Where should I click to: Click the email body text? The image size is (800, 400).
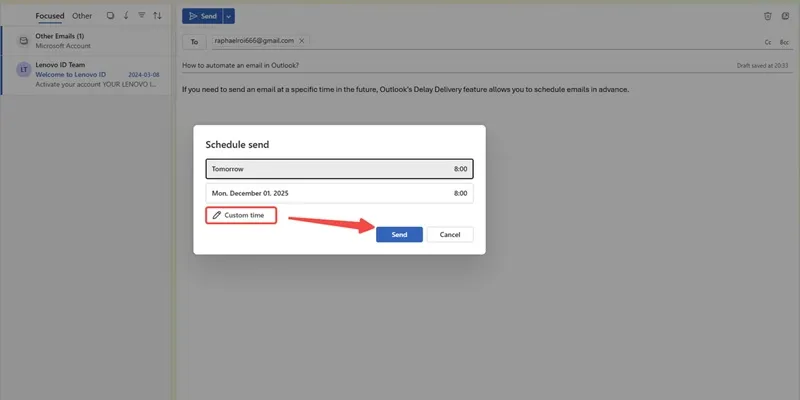click(406, 89)
